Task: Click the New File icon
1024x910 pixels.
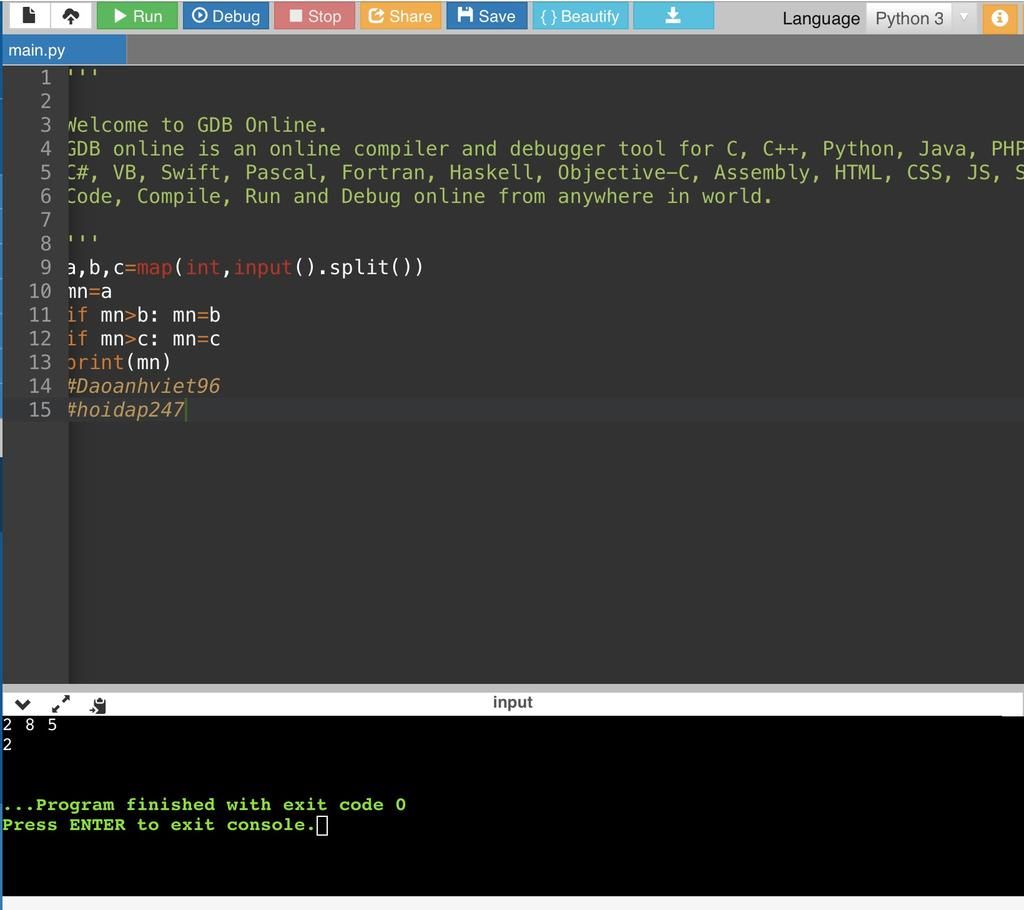Action: [x=29, y=15]
